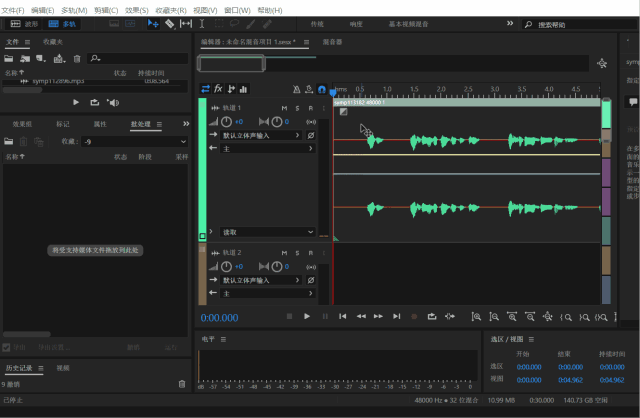Select the Razor tool in the toolbar
The height and width of the screenshot is (418, 640).
click(170, 23)
